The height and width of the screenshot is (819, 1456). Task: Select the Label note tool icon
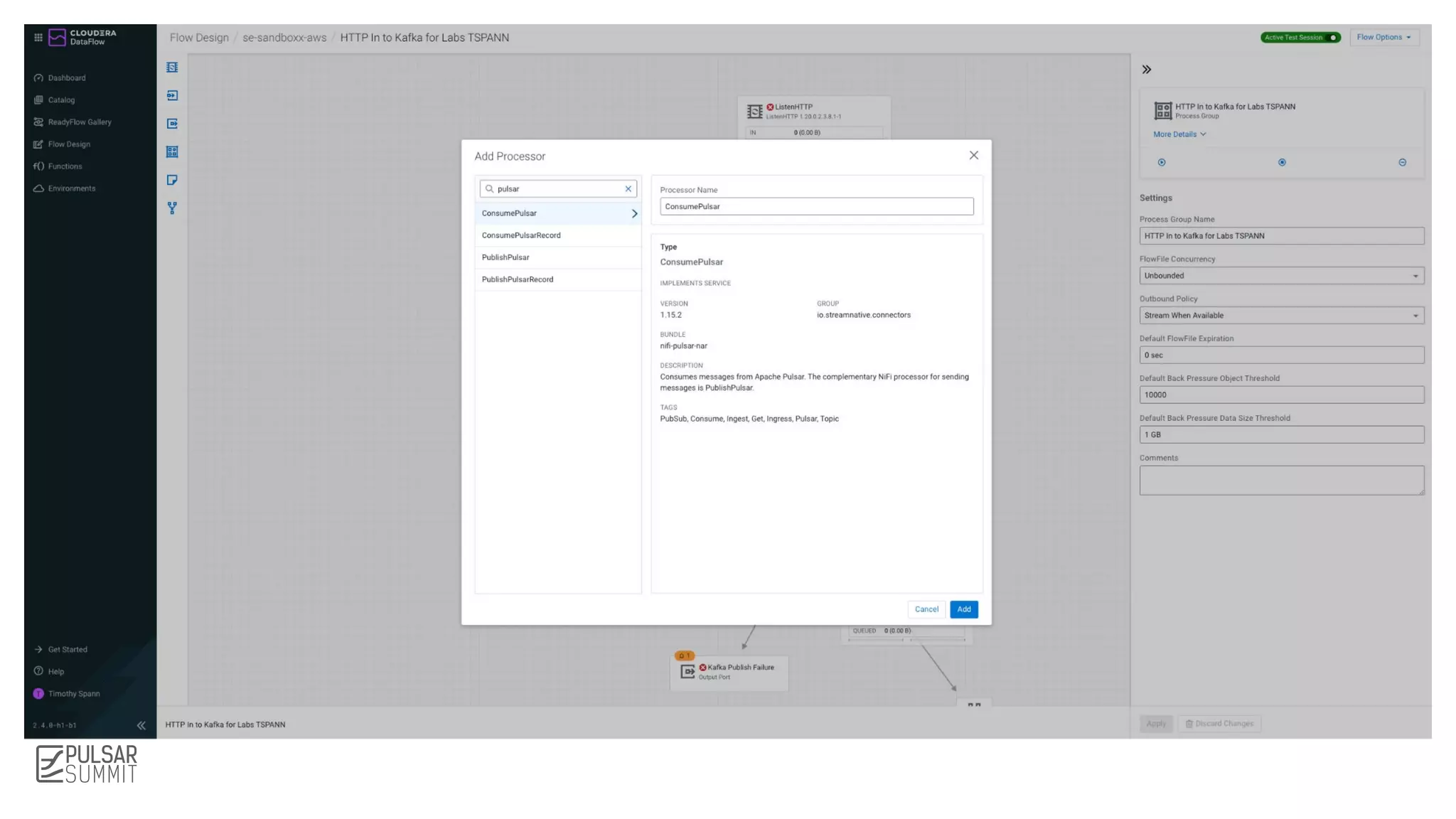click(x=172, y=180)
